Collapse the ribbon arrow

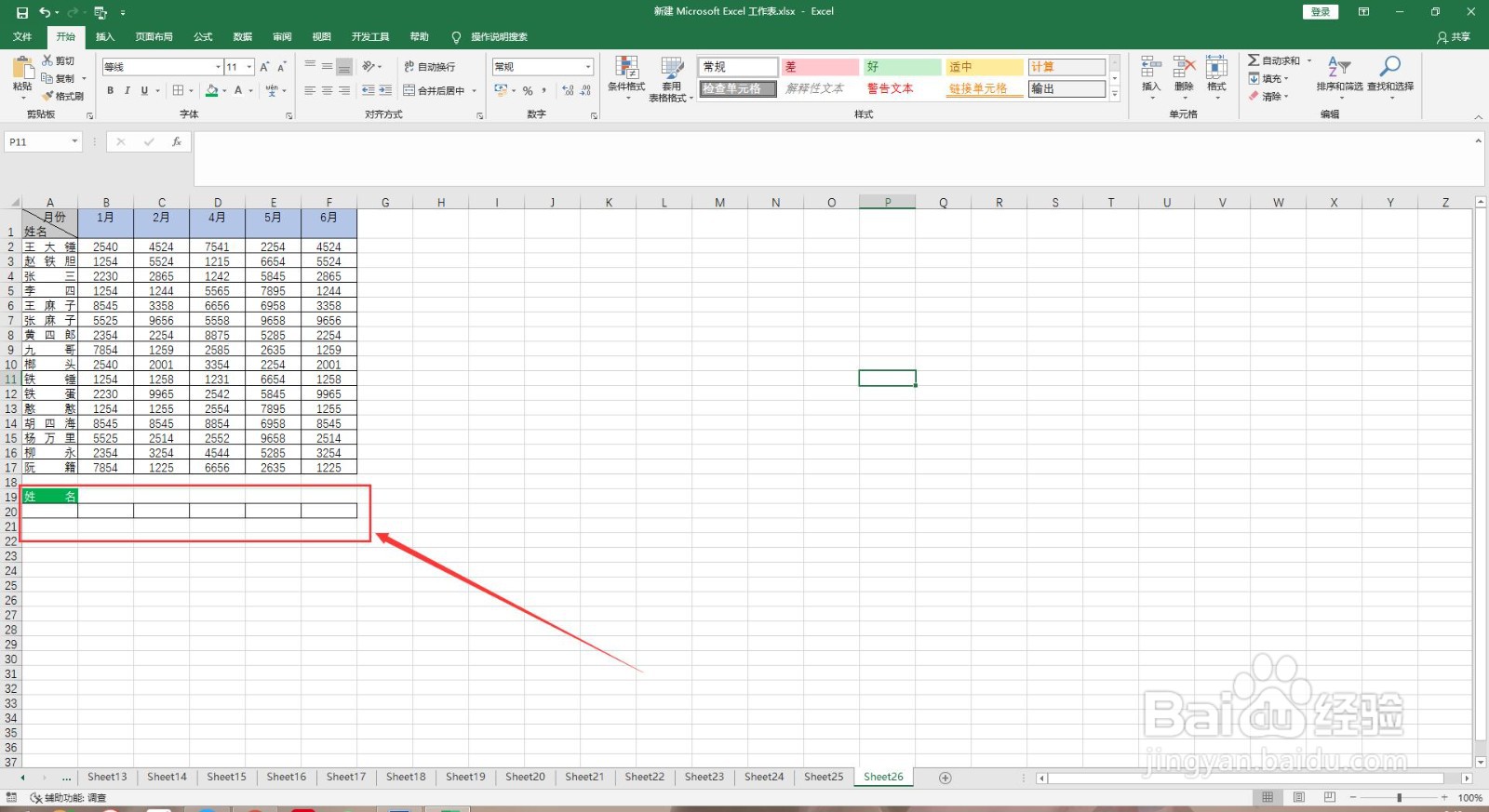point(1478,116)
